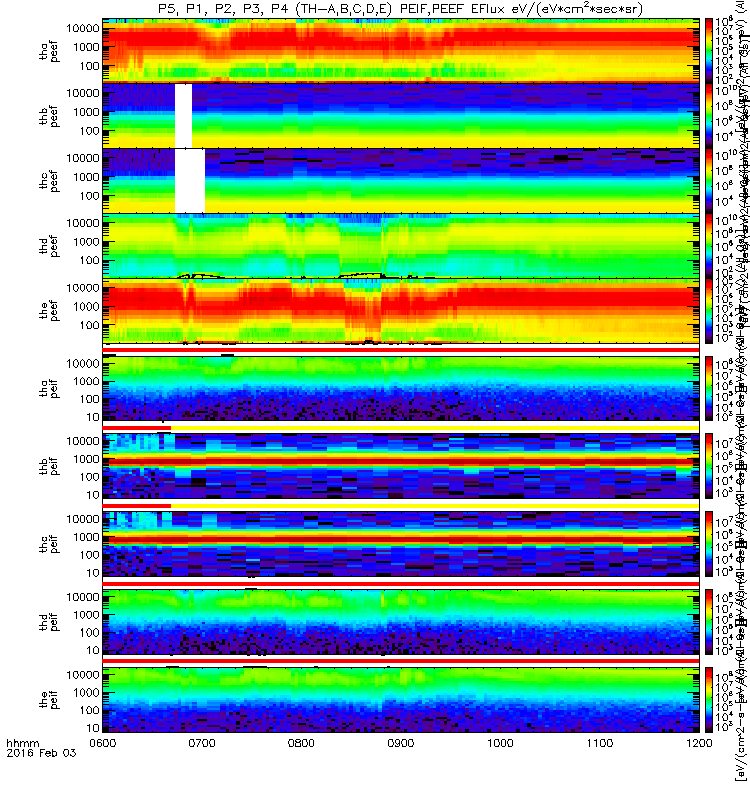Click the "thd peef" axis label
Viewport: 750px width, 800px height.
pyautogui.click(x=49, y=246)
